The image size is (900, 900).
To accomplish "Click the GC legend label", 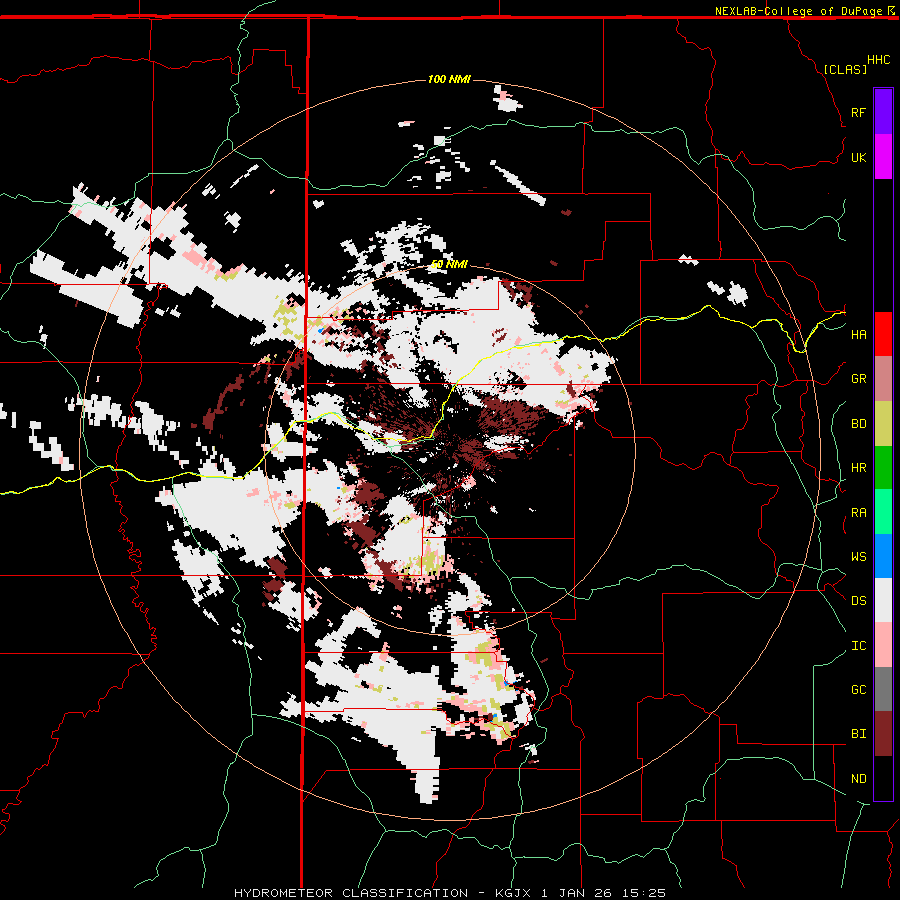I will click(858, 690).
